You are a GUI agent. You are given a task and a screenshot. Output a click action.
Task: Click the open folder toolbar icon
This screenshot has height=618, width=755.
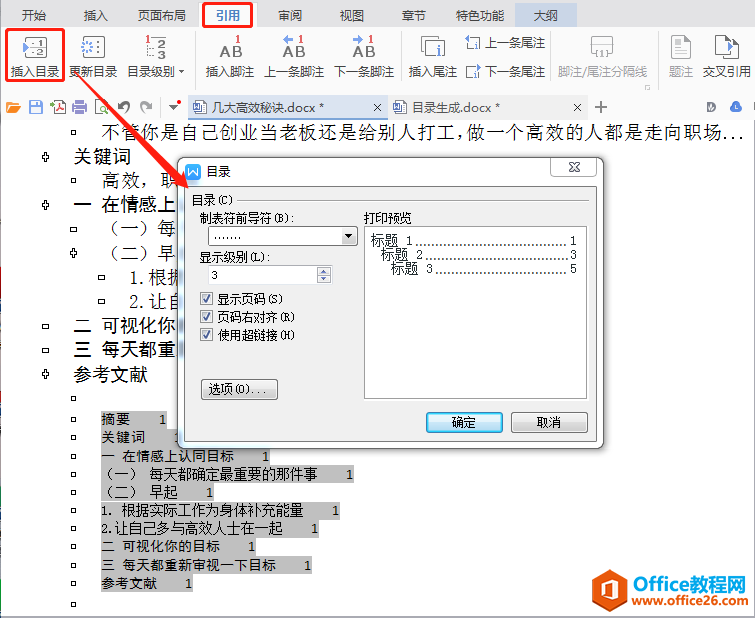pyautogui.click(x=13, y=107)
